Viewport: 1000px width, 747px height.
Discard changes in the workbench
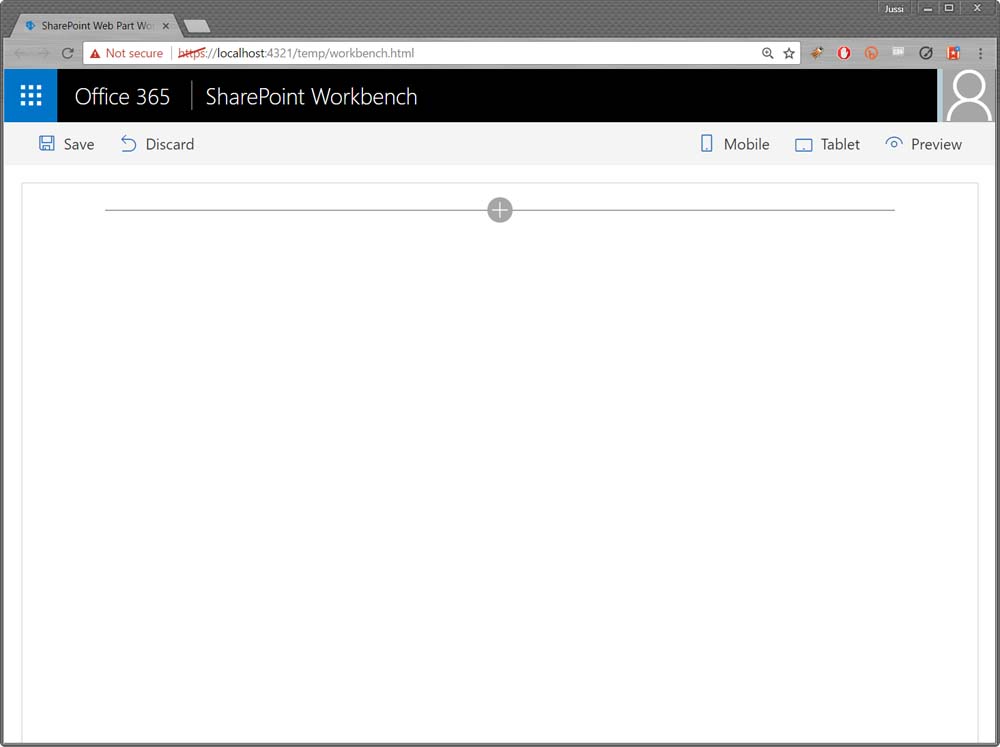158,144
